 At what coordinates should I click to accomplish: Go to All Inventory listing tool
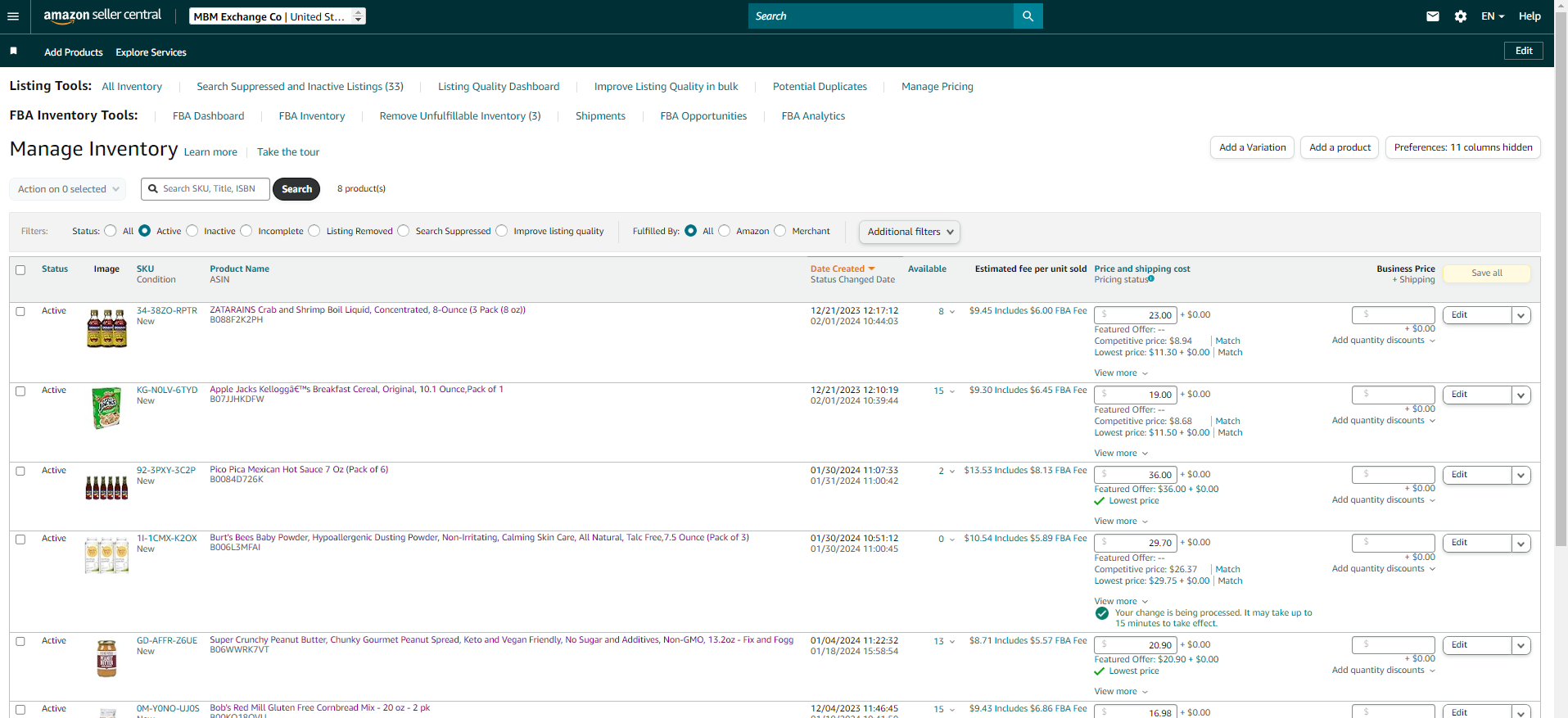(132, 87)
